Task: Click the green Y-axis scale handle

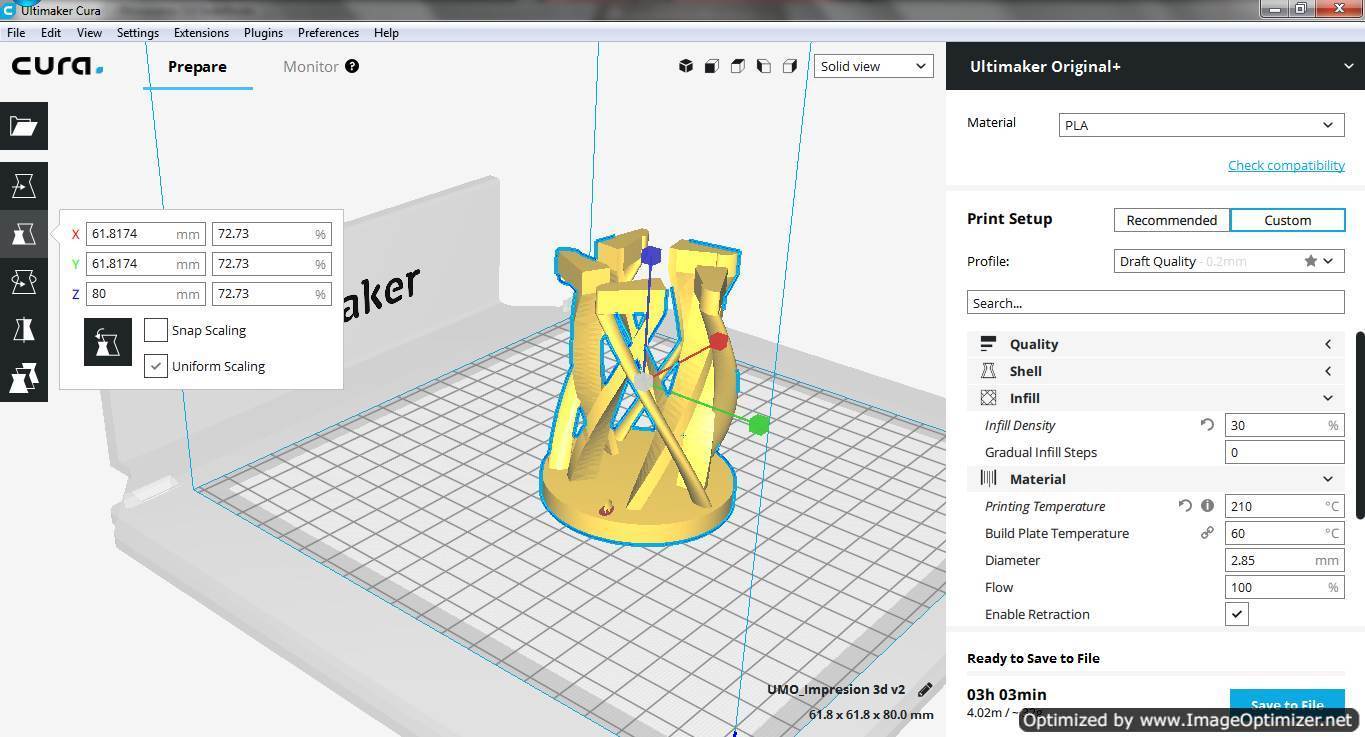Action: (759, 426)
